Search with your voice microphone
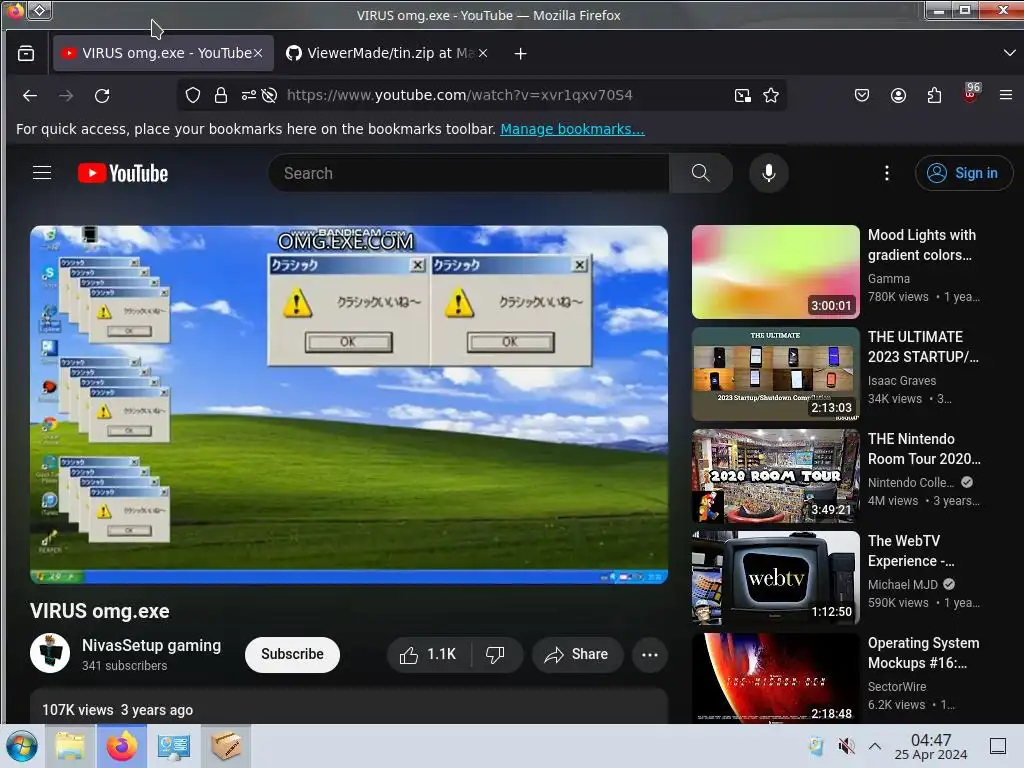The image size is (1024, 768). [769, 173]
